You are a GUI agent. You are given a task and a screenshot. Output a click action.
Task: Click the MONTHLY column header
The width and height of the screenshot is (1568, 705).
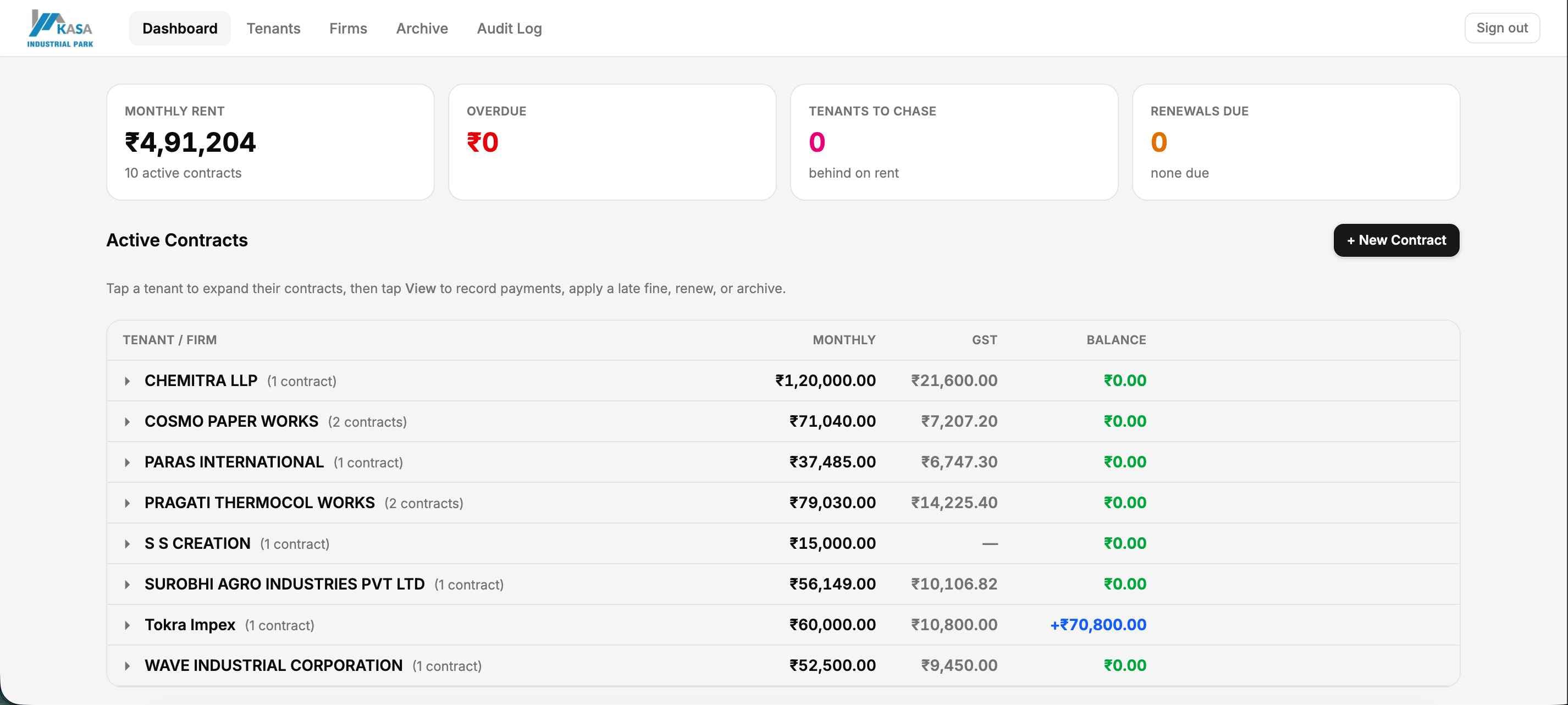[x=843, y=340]
